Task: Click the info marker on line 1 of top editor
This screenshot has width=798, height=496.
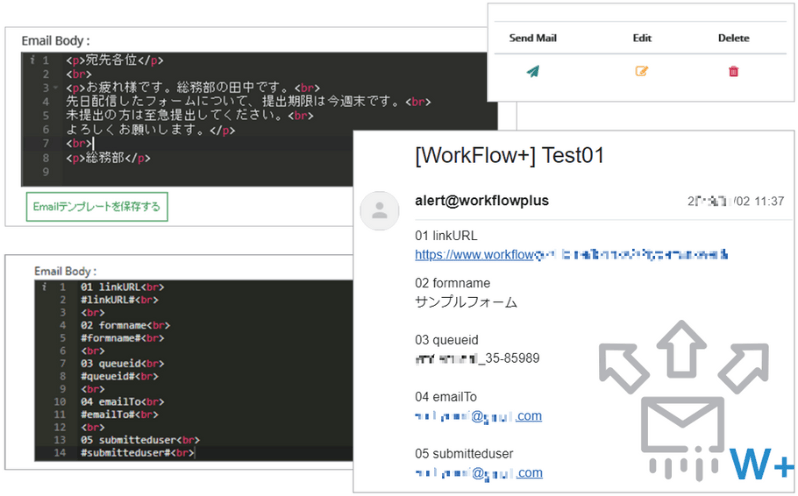Action: click(32, 60)
